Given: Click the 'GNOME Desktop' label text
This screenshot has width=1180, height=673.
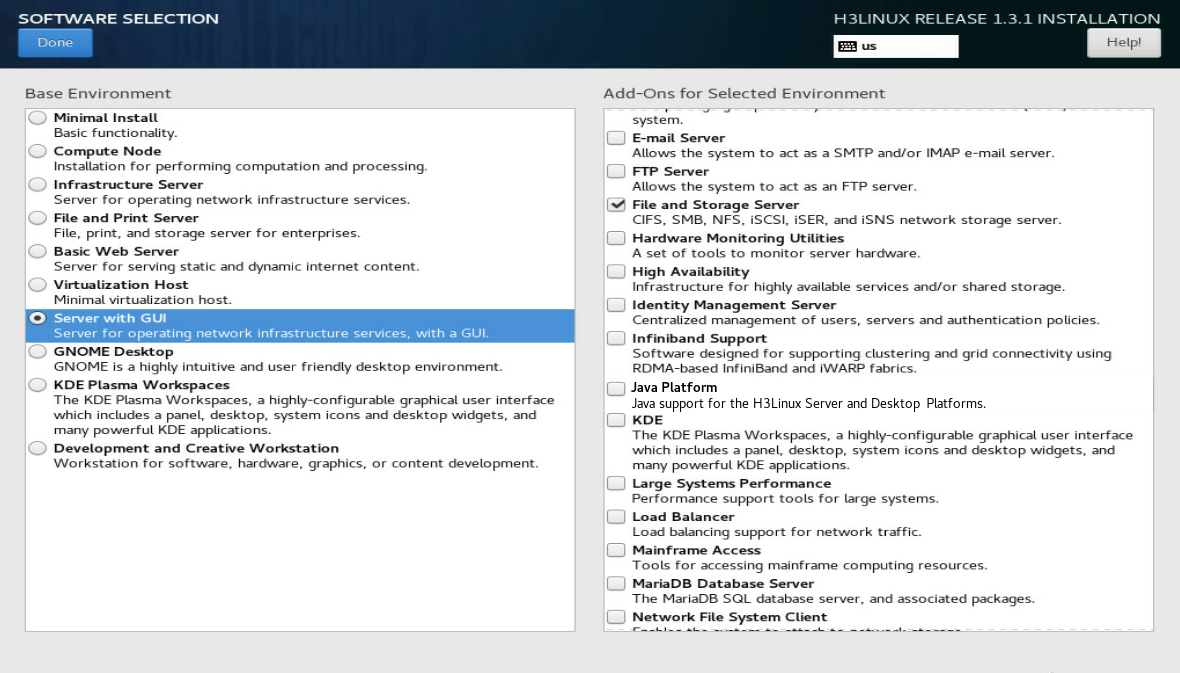Looking at the screenshot, I should (x=114, y=352).
